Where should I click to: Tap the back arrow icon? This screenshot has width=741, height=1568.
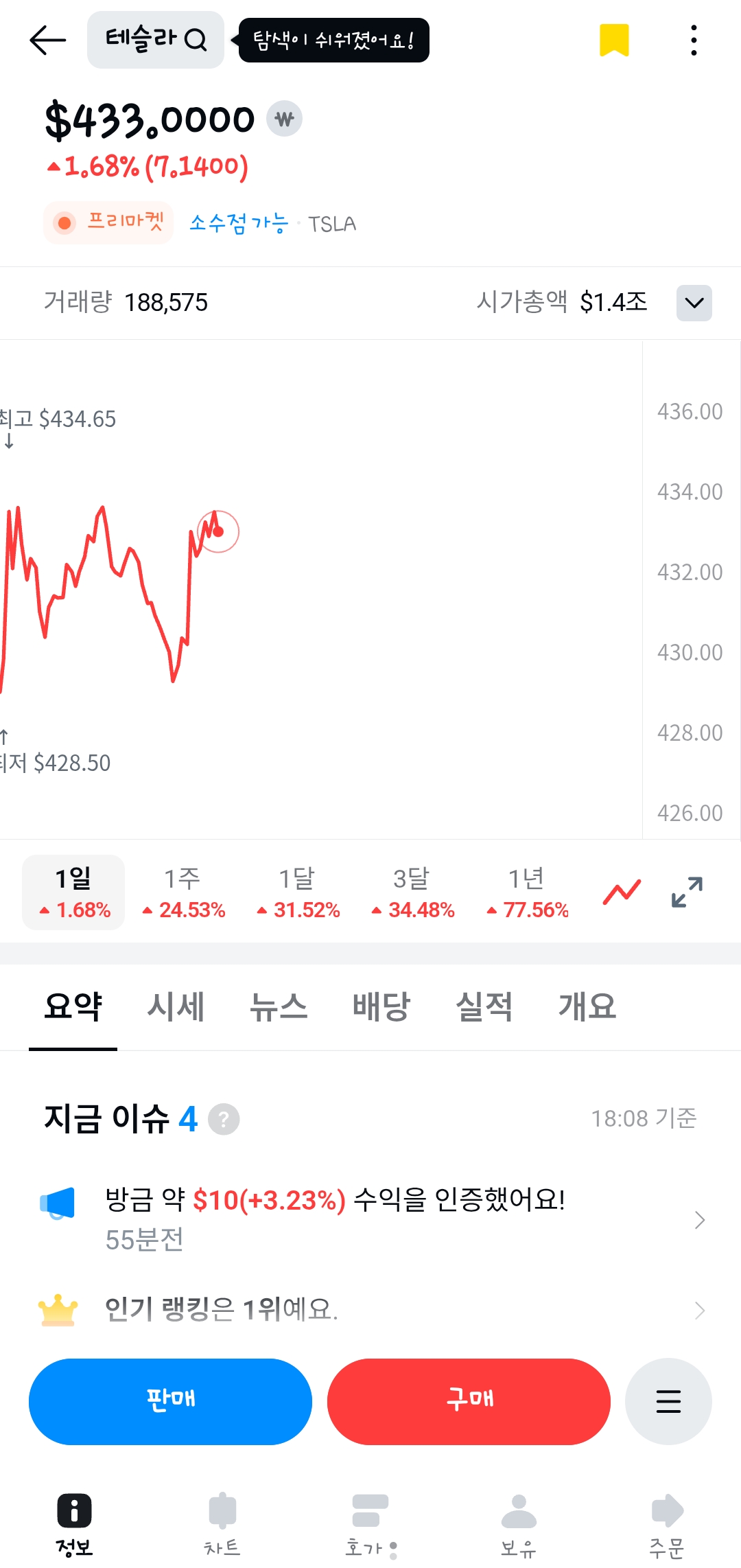coord(47,41)
